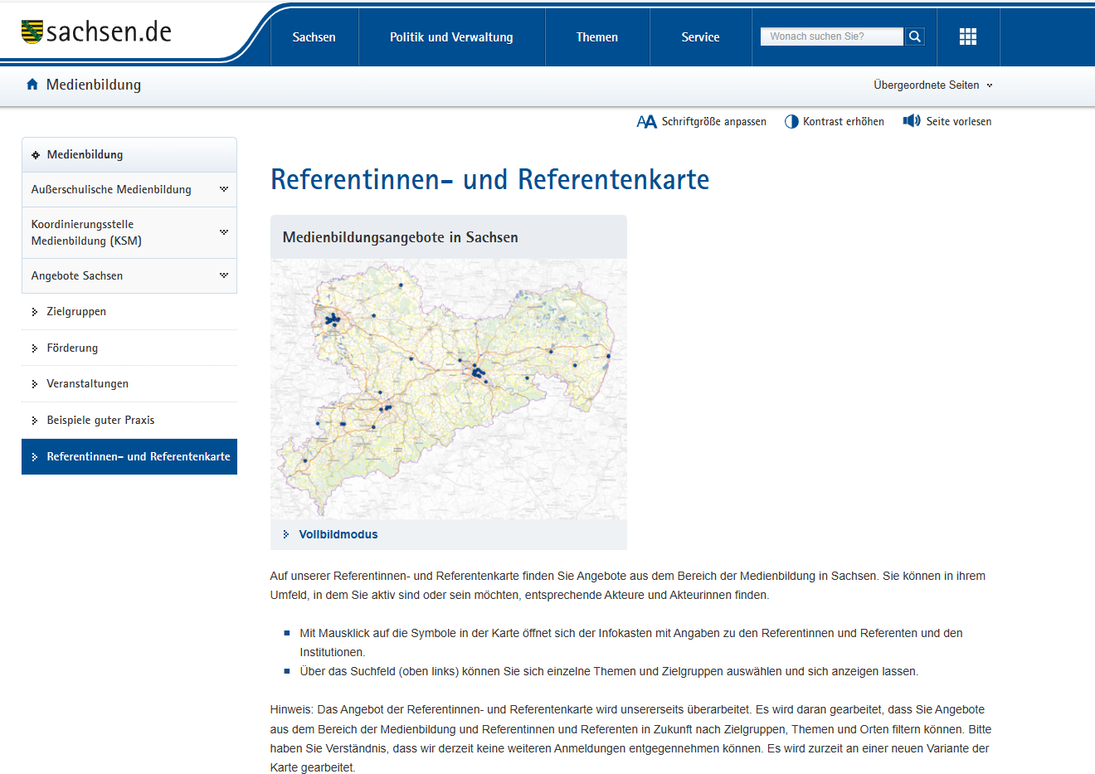
Task: Click the contrast circle icon
Action: [791, 120]
